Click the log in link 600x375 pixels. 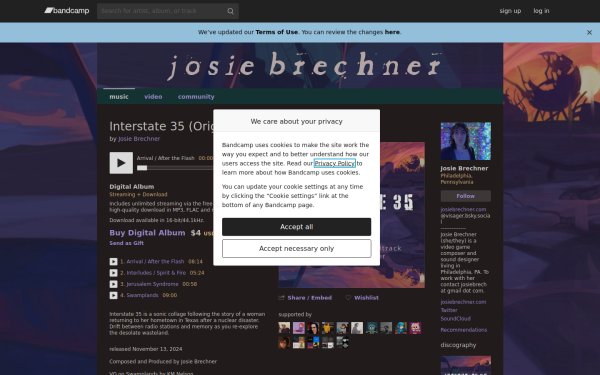click(541, 11)
